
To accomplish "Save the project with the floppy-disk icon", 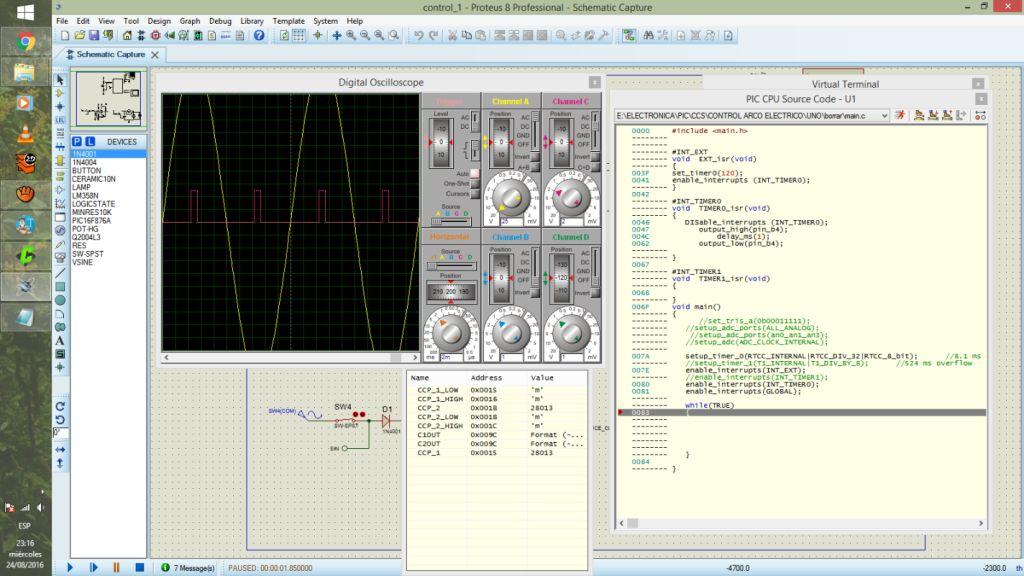I will coord(94,35).
